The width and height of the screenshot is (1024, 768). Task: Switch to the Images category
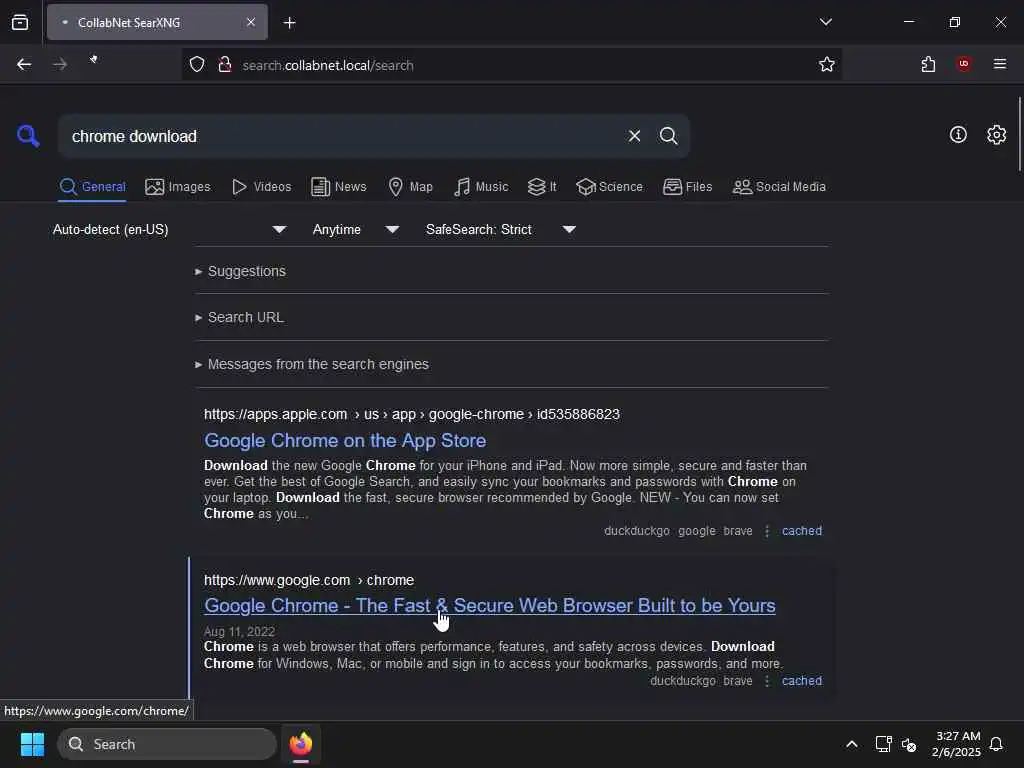click(x=178, y=187)
